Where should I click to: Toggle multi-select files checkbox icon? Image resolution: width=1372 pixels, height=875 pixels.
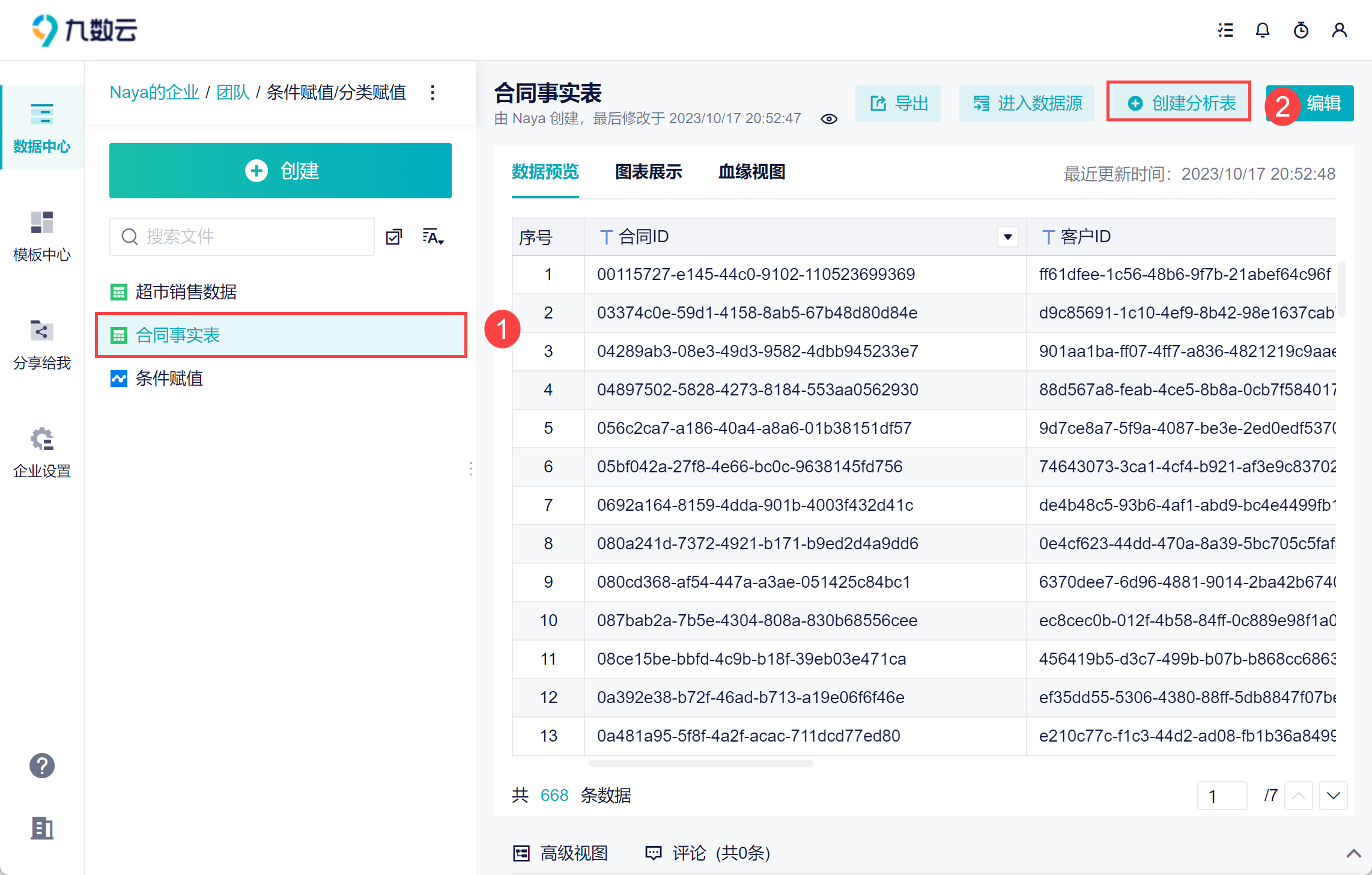click(394, 237)
